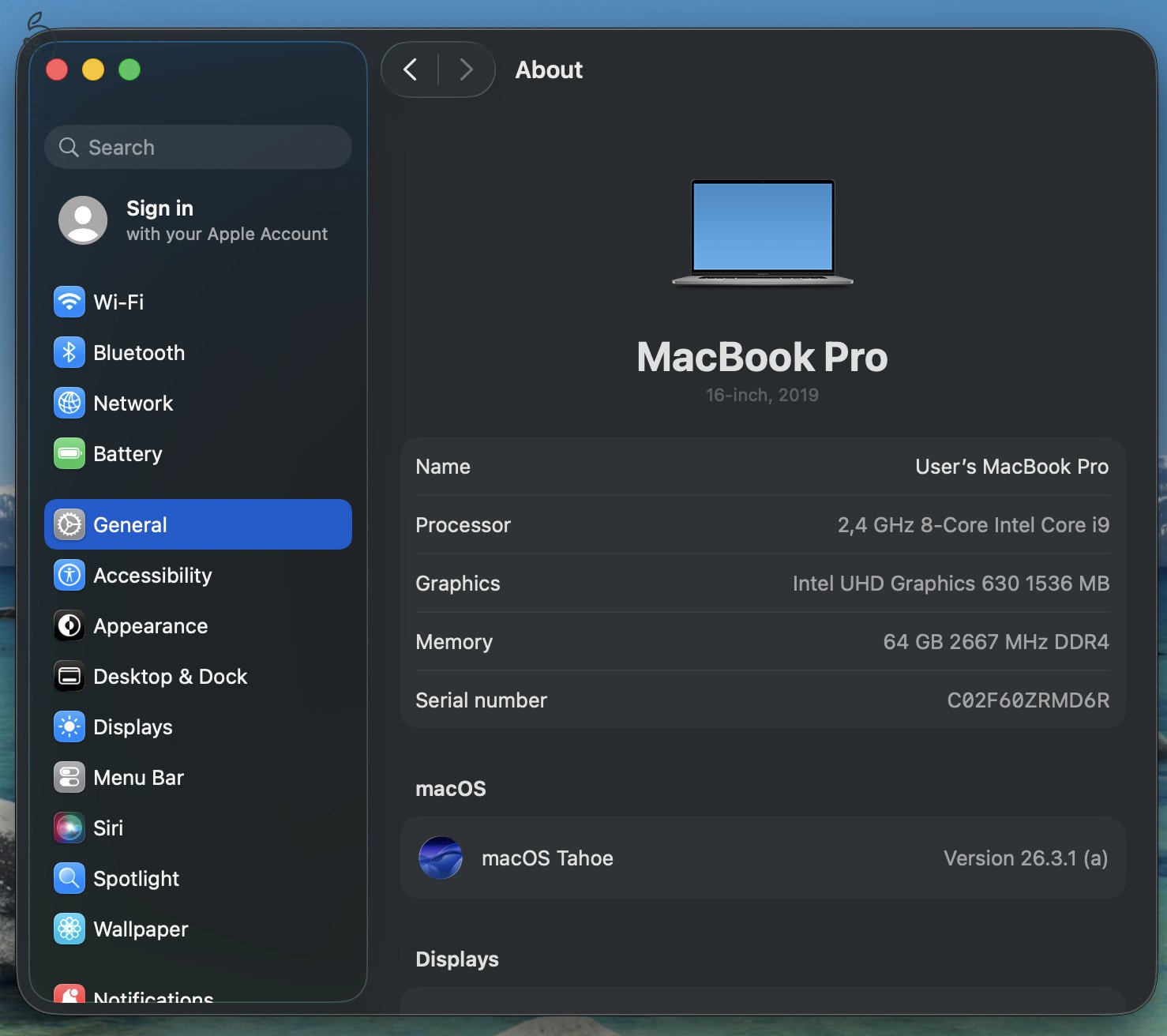The height and width of the screenshot is (1036, 1167).
Task: Click the Processor row label
Action: click(463, 525)
